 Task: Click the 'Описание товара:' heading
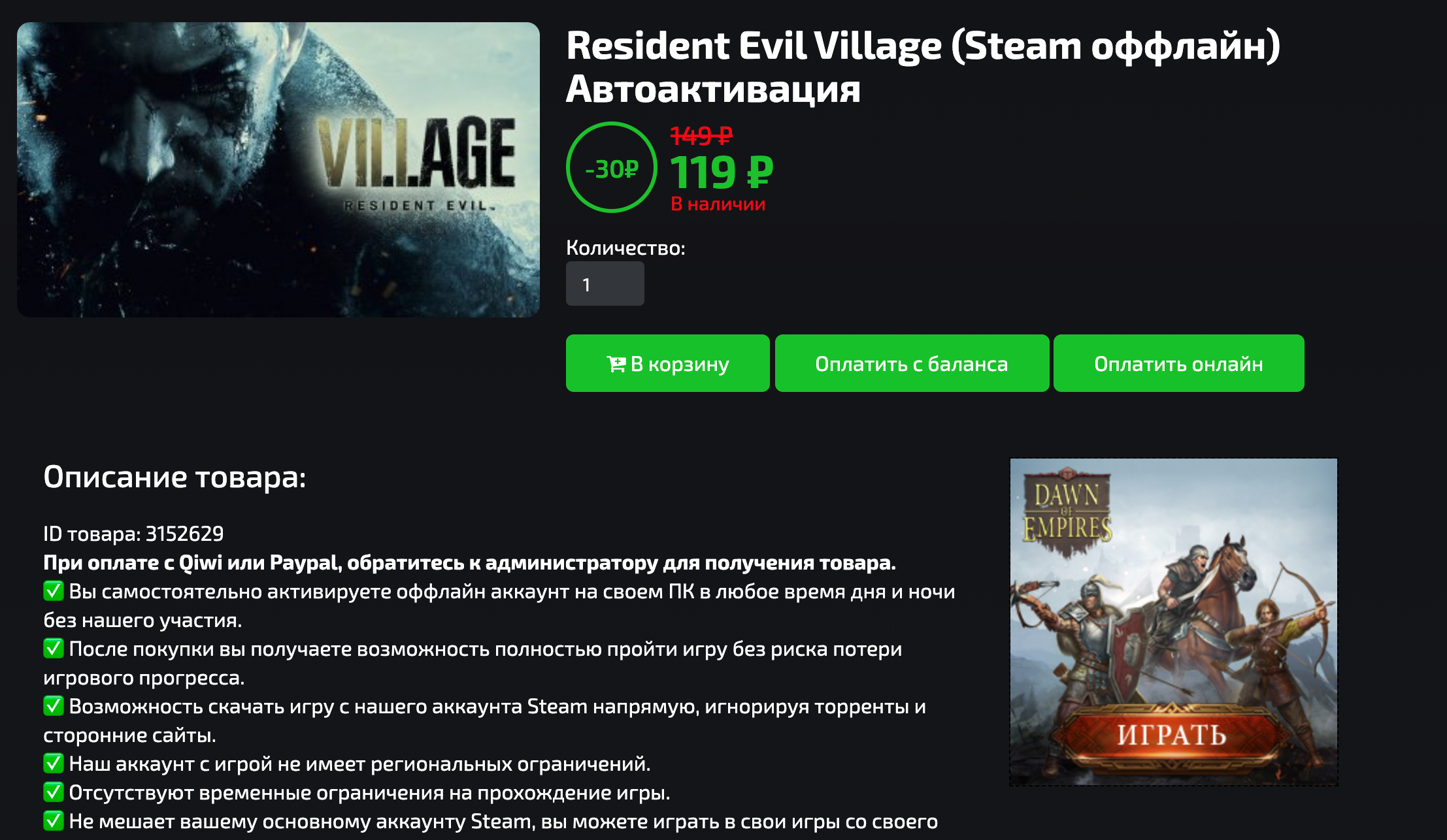click(175, 477)
